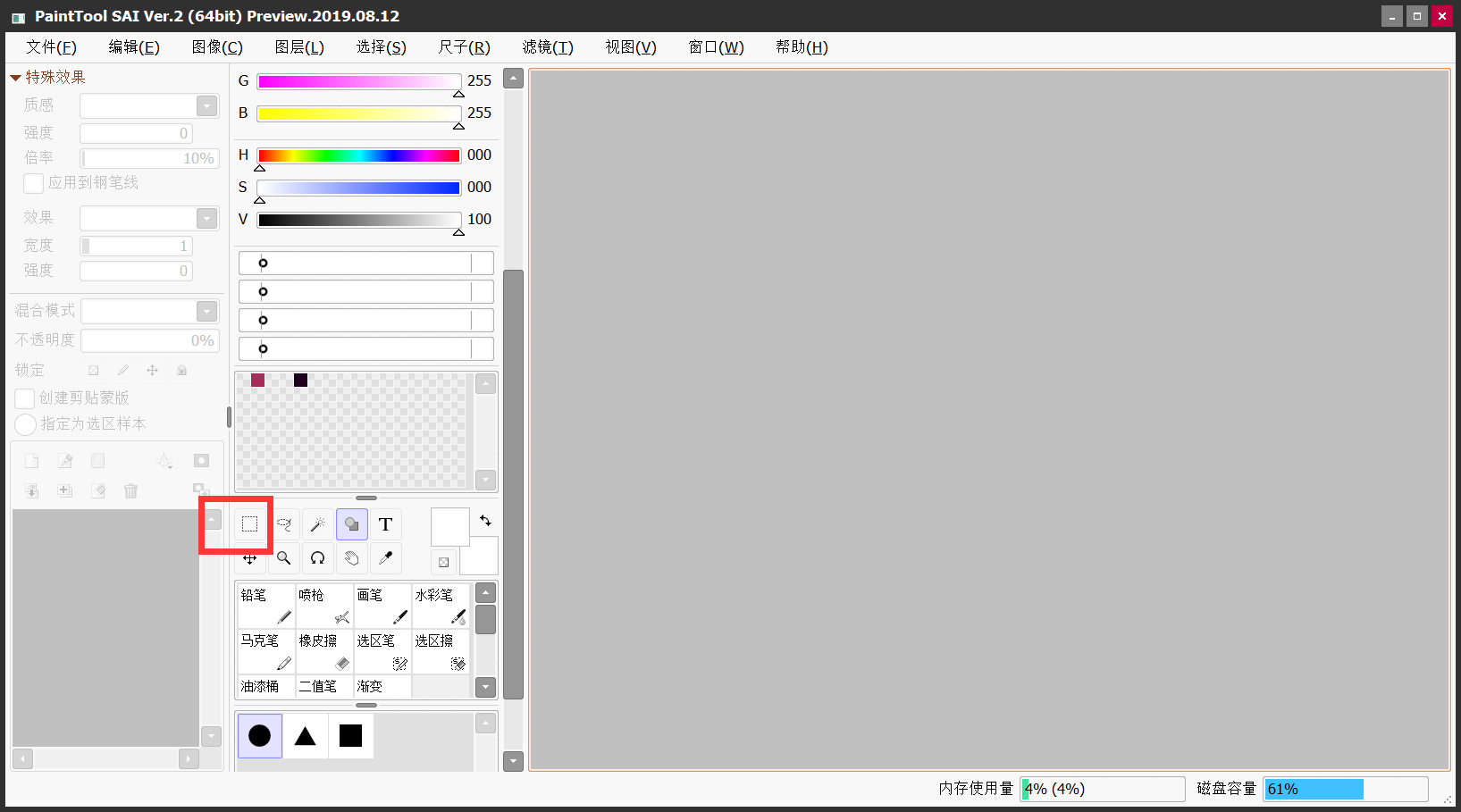Open the 编辑(E) menu
This screenshot has height=812, width=1461.
134,47
